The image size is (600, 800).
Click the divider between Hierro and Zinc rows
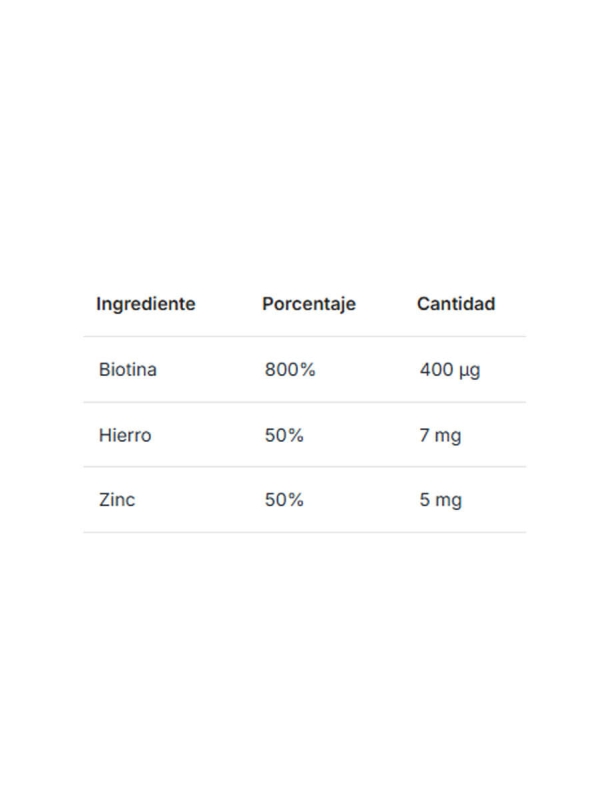click(304, 467)
